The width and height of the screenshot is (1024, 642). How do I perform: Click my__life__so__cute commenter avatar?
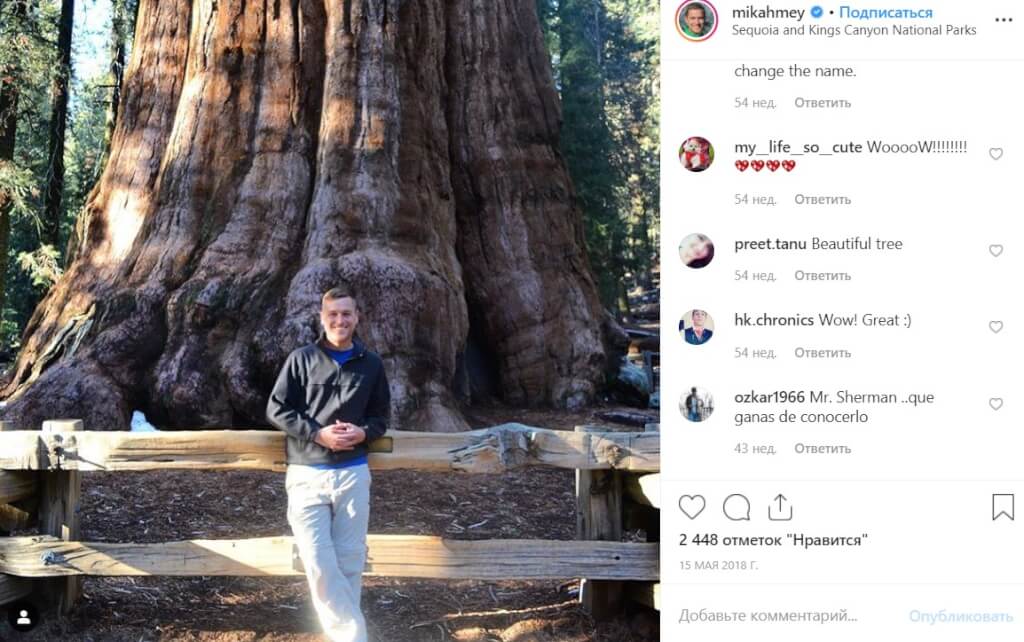point(696,154)
